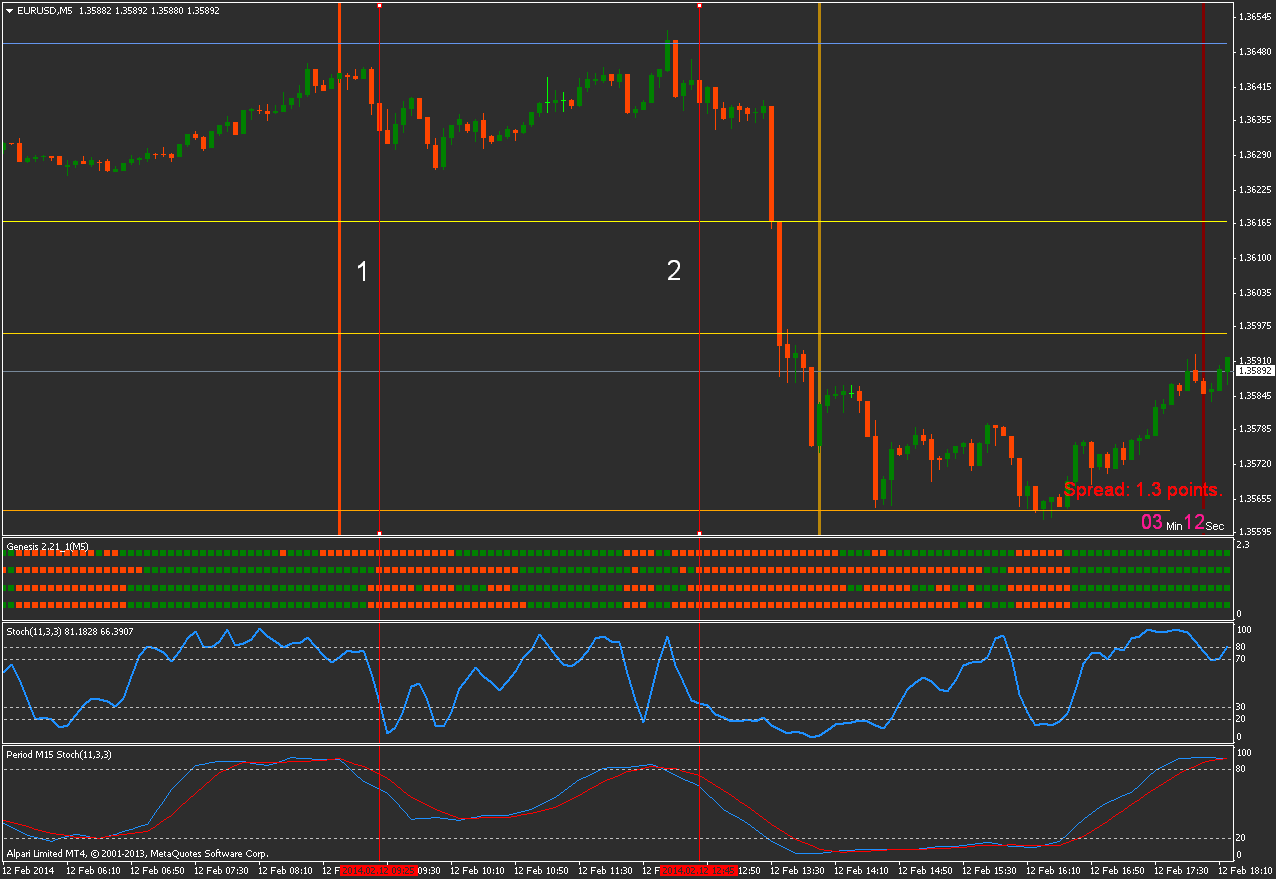1276x879 pixels.
Task: Click the 12 Feb 16:10 time axis label
Action: (x=1054, y=871)
